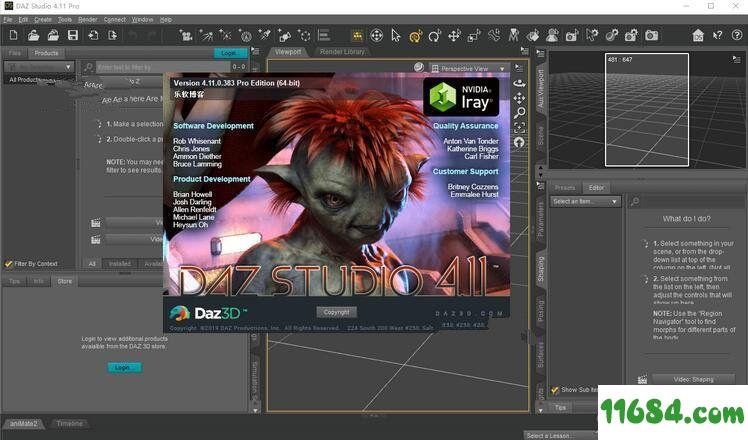Open the Shaping vertical side tab
The height and width of the screenshot is (440, 748).
[x=540, y=271]
